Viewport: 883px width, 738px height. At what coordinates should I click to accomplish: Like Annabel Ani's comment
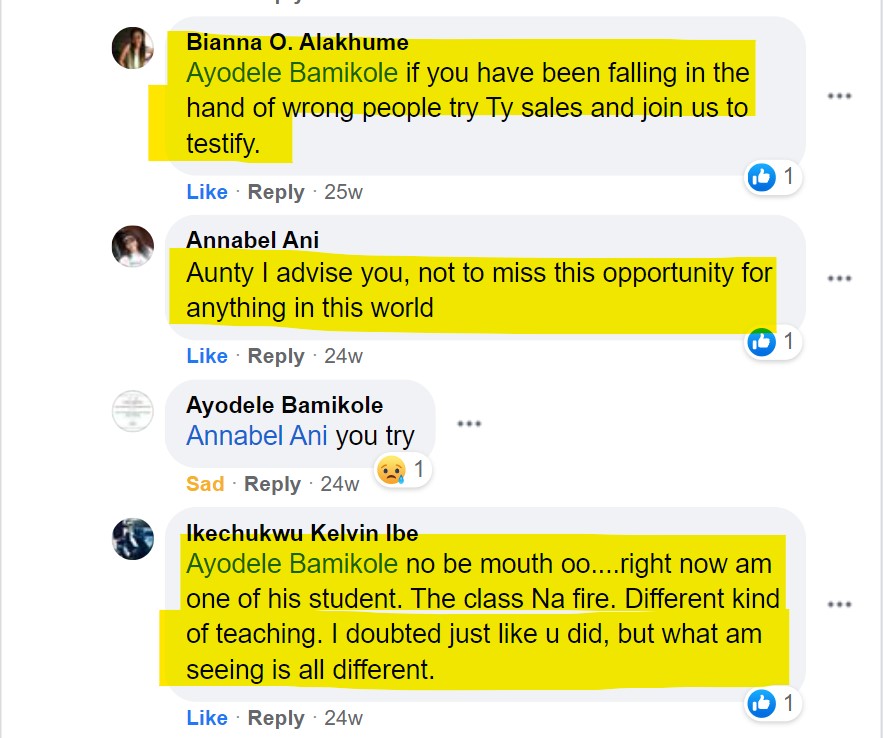pos(207,356)
